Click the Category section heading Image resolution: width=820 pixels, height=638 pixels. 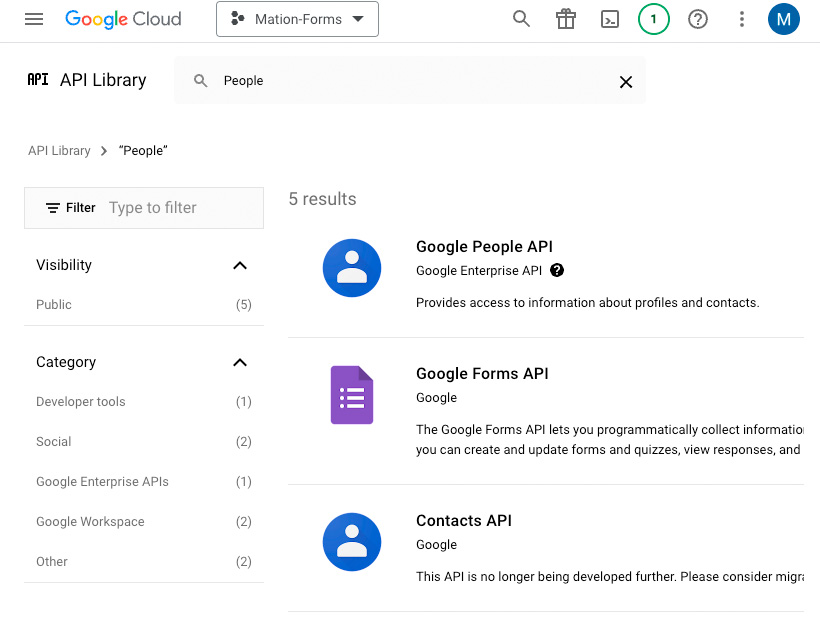(x=66, y=362)
